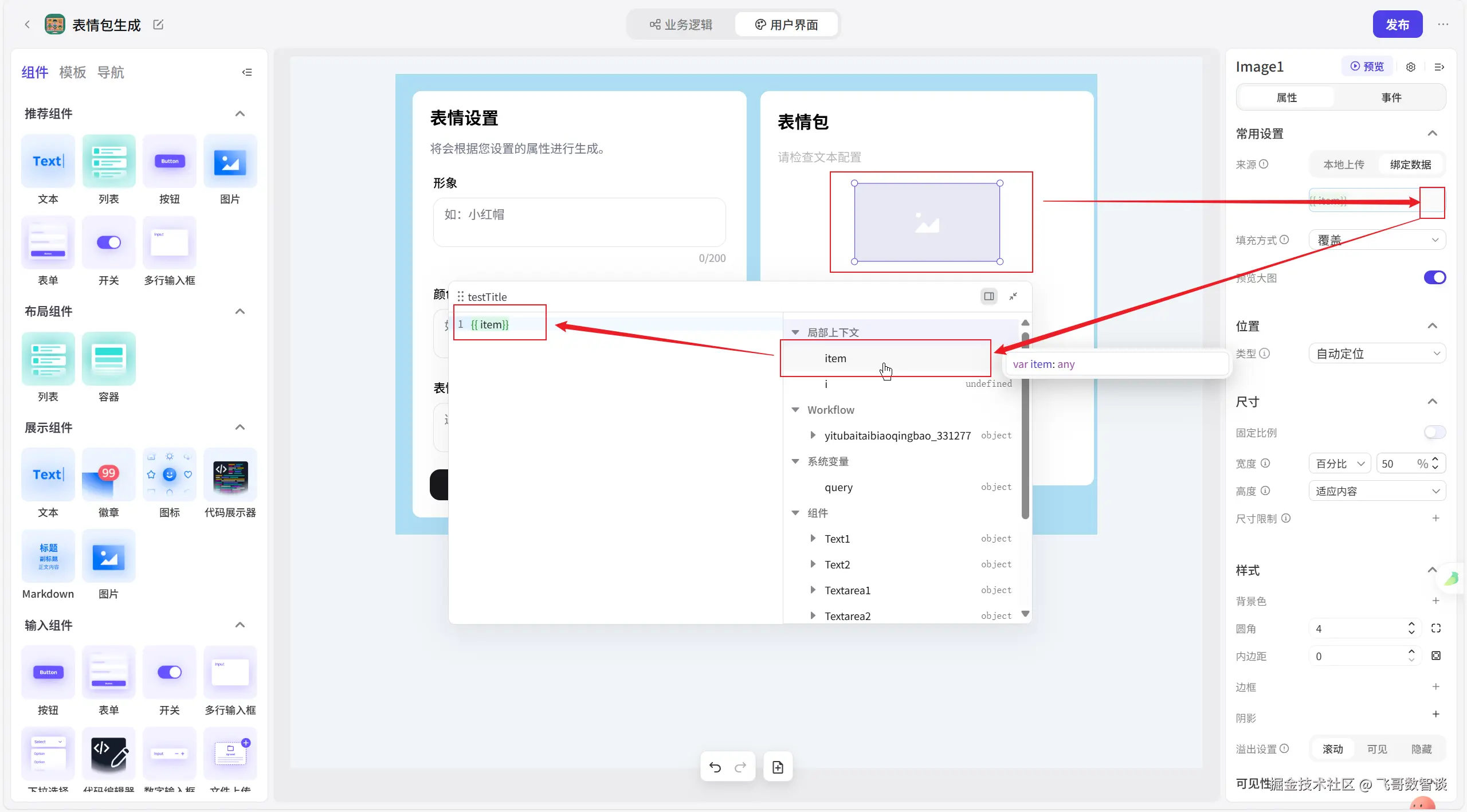Click the 预览 button
Viewport: 1467px width, 812px height.
point(1367,66)
